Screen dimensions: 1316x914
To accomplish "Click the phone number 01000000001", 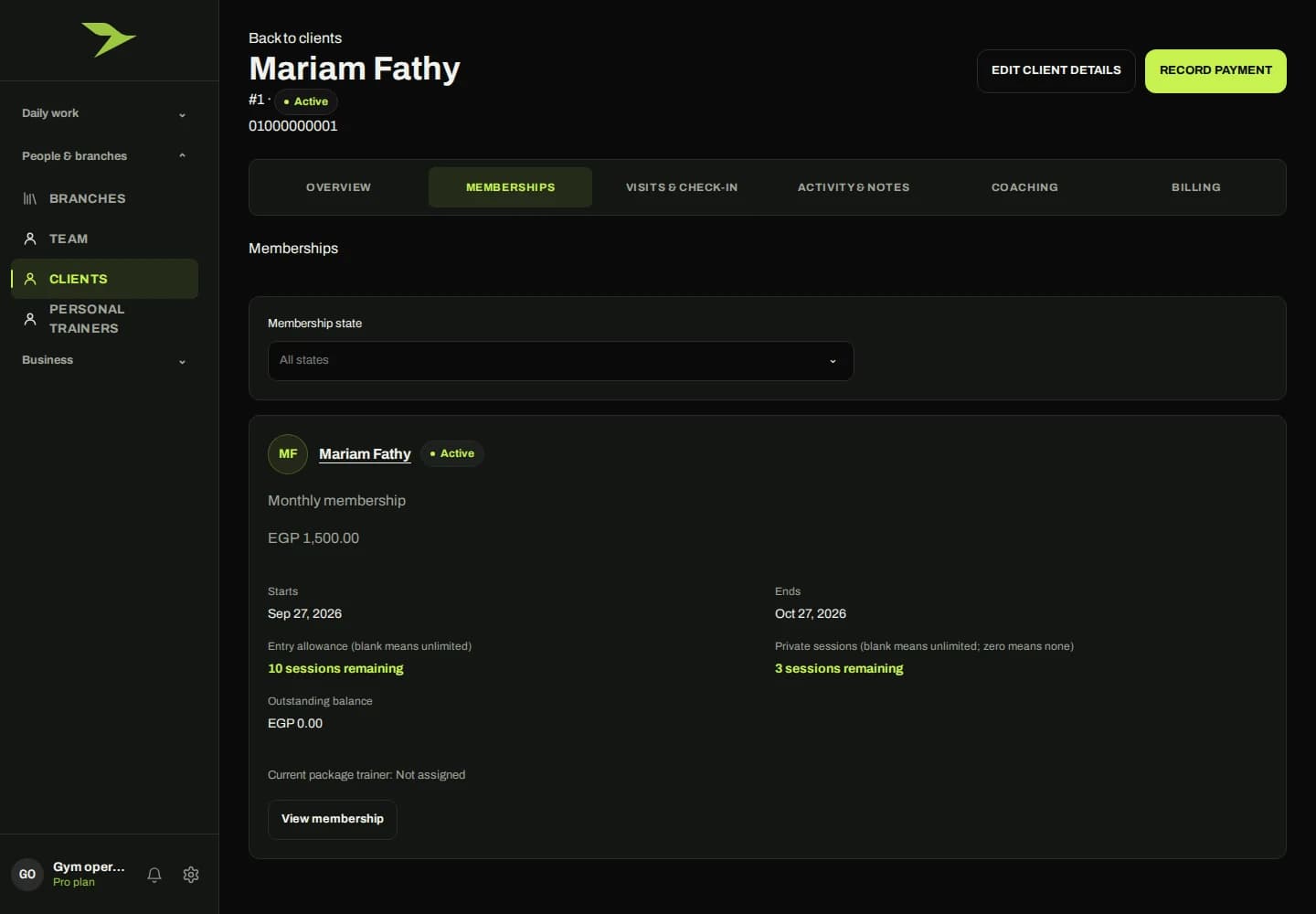I will [x=293, y=126].
